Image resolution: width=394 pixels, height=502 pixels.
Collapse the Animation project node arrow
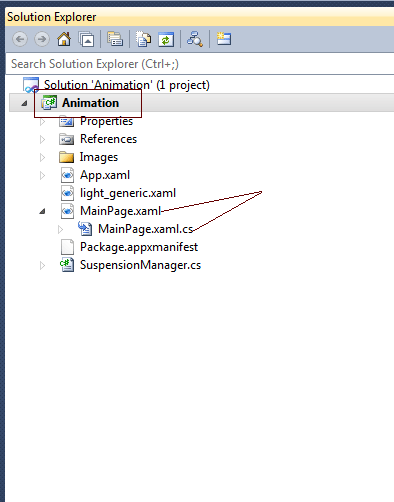point(24,103)
